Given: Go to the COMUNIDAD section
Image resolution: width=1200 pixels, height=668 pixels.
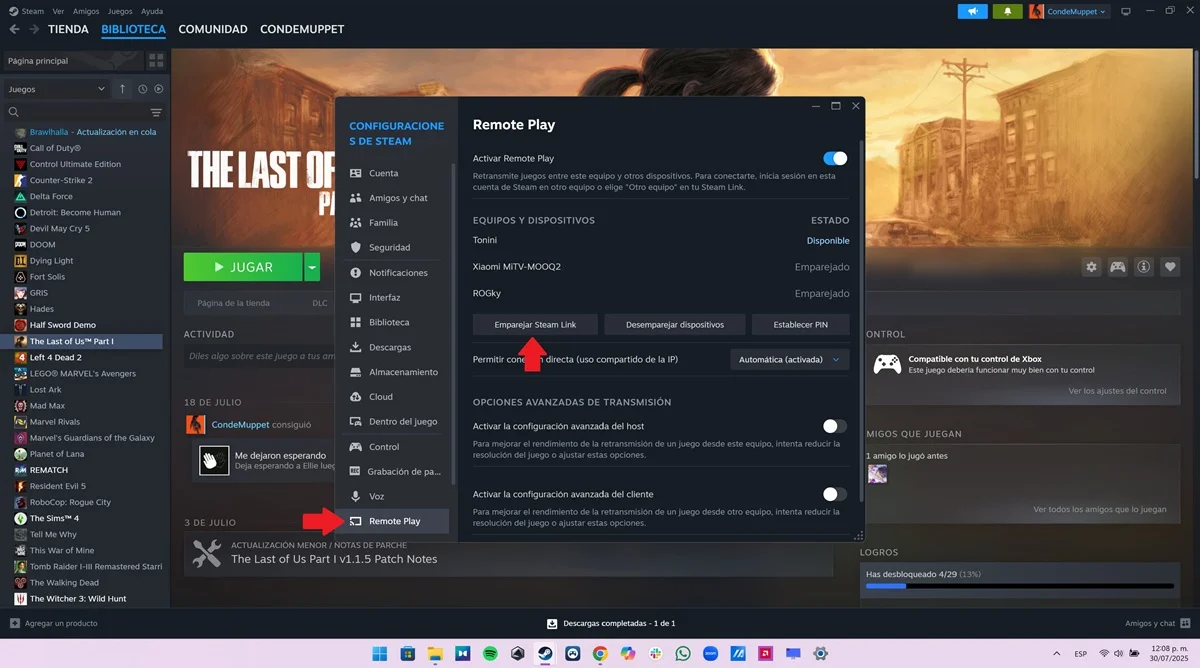Looking at the screenshot, I should pyautogui.click(x=212, y=29).
